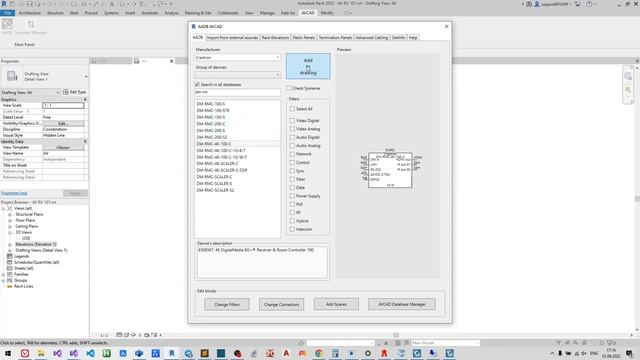Click the Groups icon in Project Browser

tap(10, 280)
